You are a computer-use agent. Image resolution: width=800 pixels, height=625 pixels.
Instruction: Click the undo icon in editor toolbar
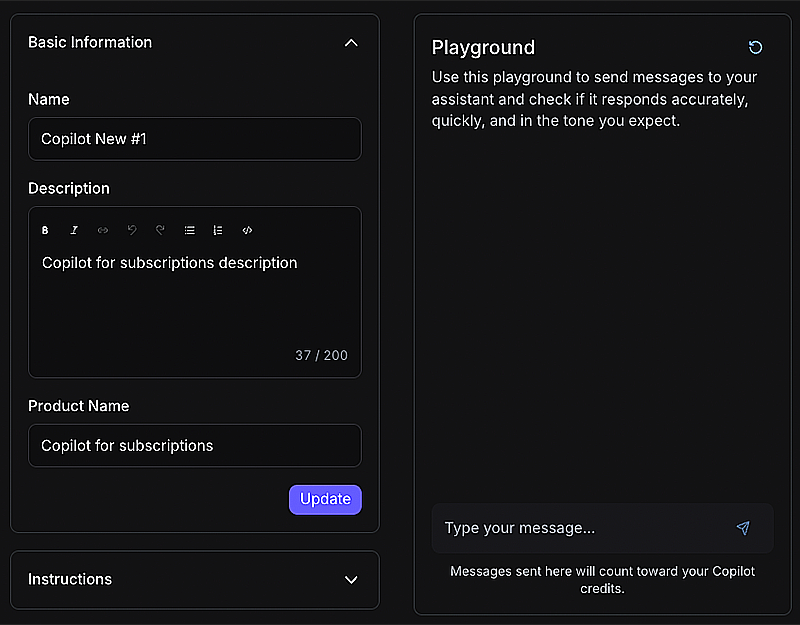132,230
